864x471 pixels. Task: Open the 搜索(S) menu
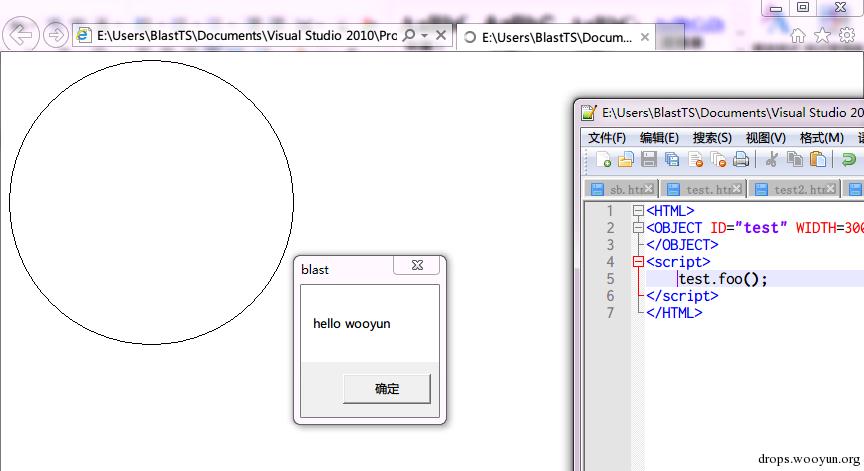click(712, 137)
